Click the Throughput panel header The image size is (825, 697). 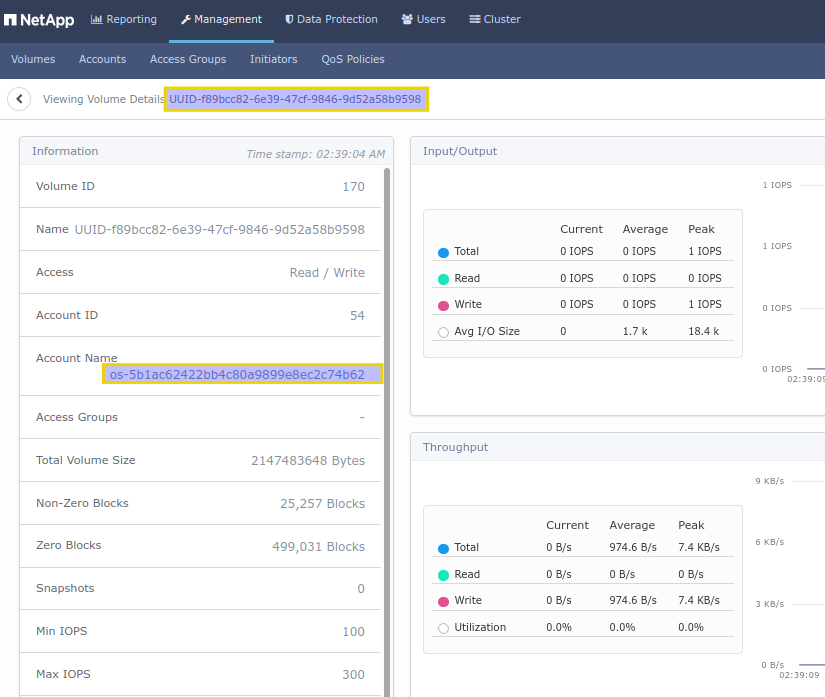pyautogui.click(x=618, y=447)
